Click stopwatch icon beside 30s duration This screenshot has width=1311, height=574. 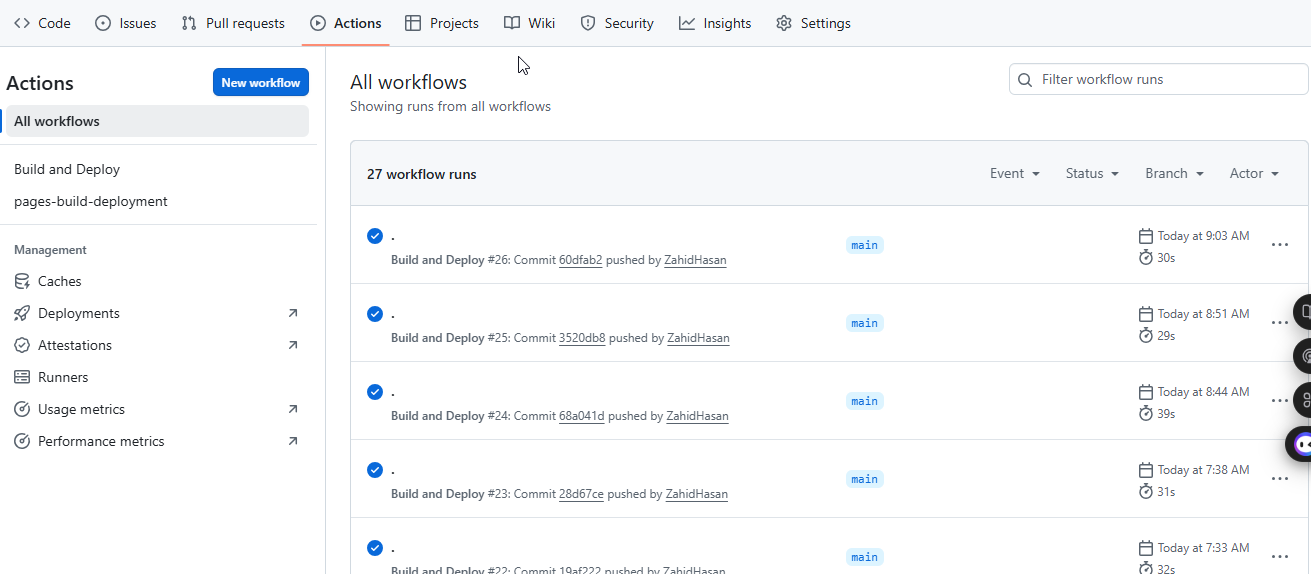point(1146,258)
